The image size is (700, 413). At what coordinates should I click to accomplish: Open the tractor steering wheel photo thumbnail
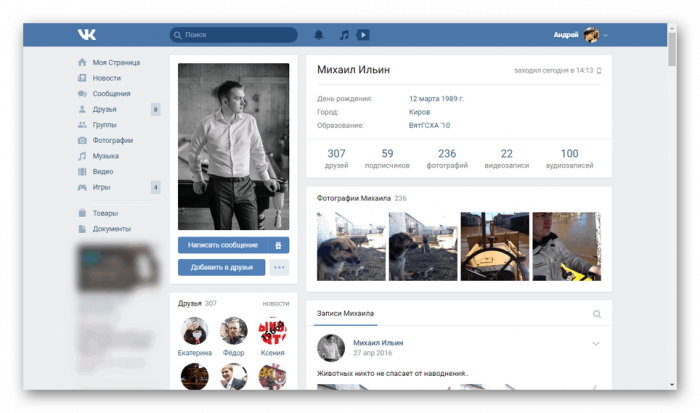point(494,246)
